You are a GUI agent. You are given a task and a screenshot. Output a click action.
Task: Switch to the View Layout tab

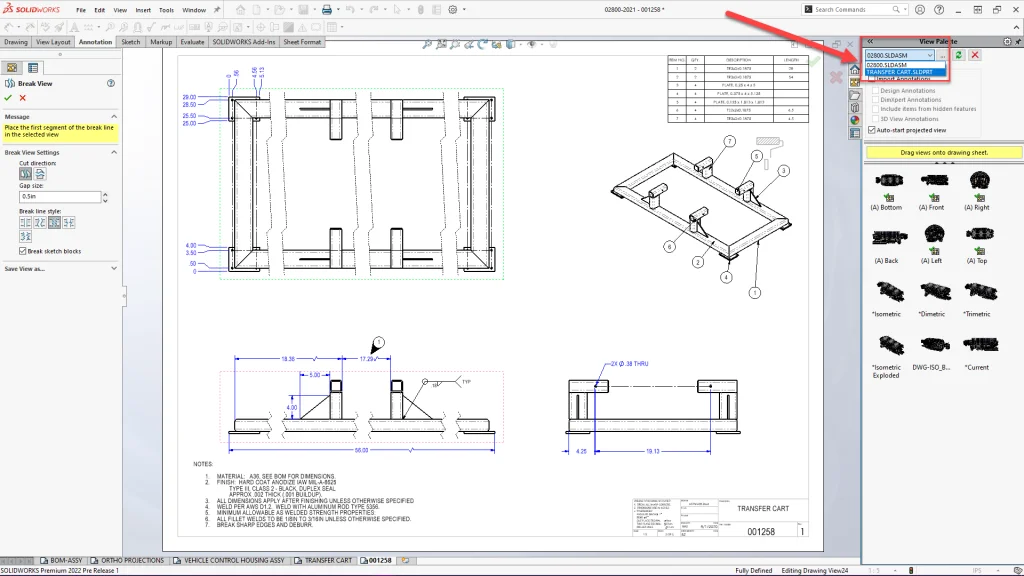53,42
